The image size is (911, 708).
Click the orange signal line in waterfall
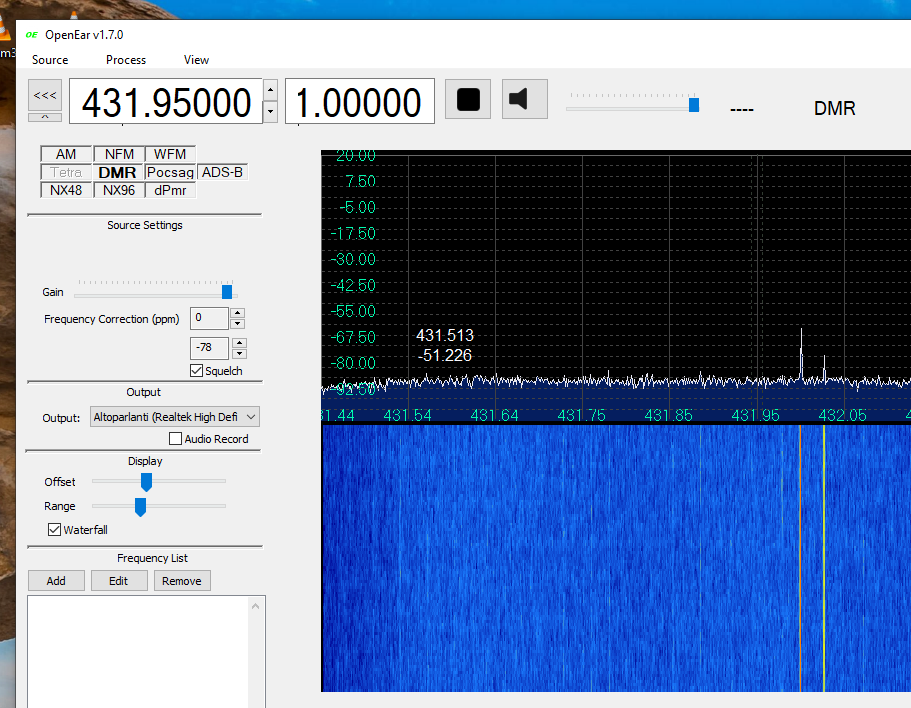coord(800,558)
